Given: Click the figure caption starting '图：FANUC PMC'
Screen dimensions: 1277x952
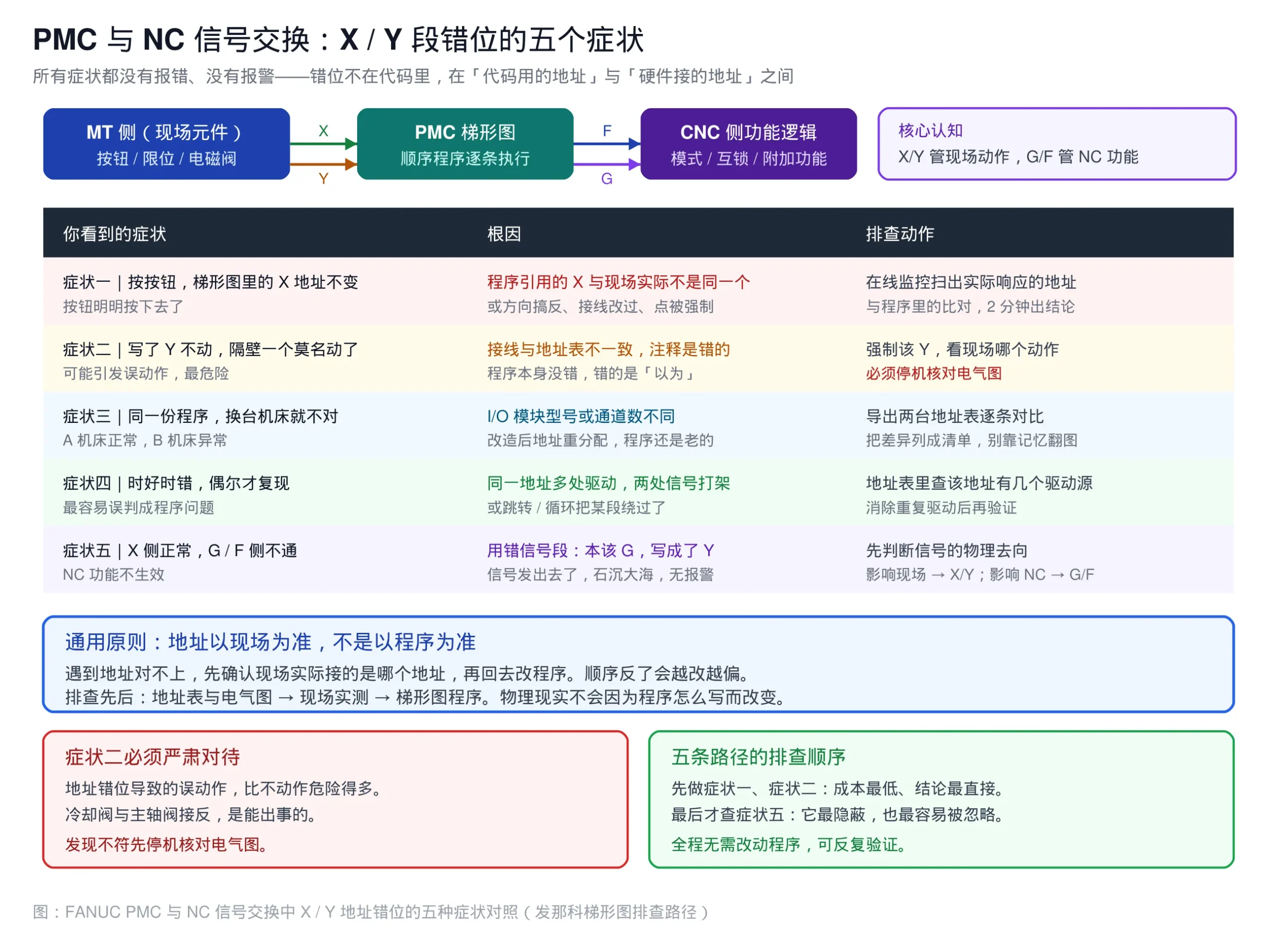Looking at the screenshot, I should coord(371,912).
